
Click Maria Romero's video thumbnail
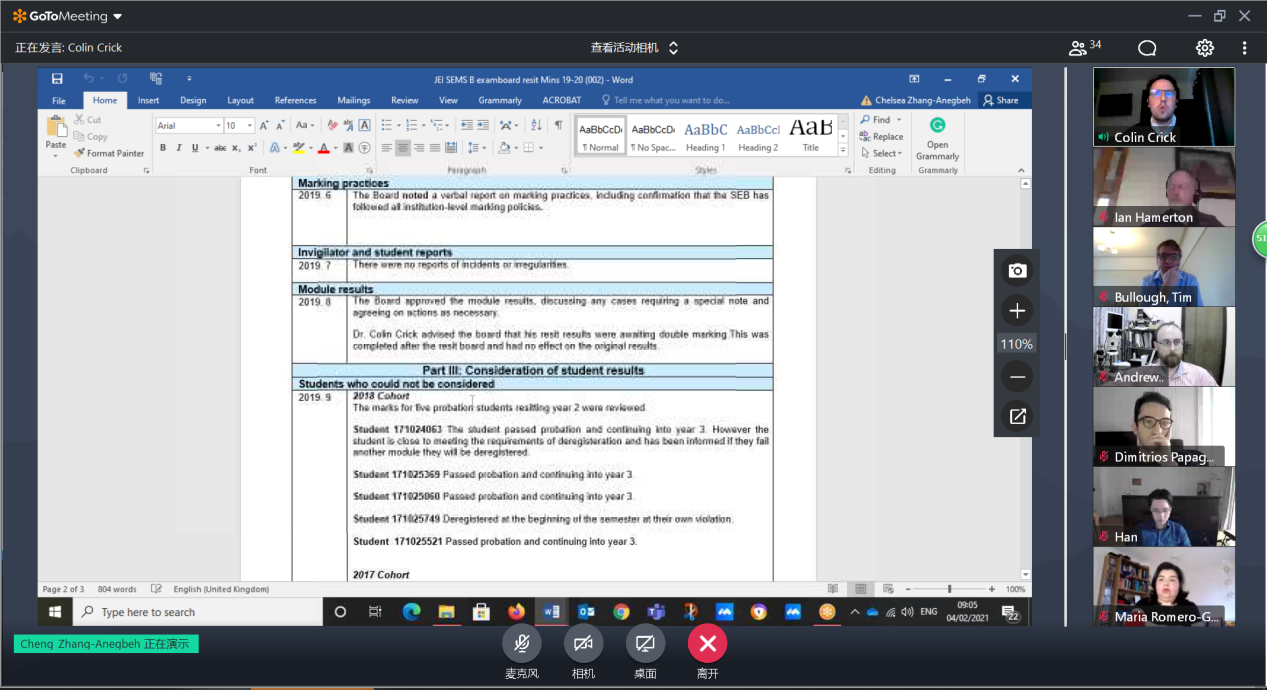[x=1163, y=586]
